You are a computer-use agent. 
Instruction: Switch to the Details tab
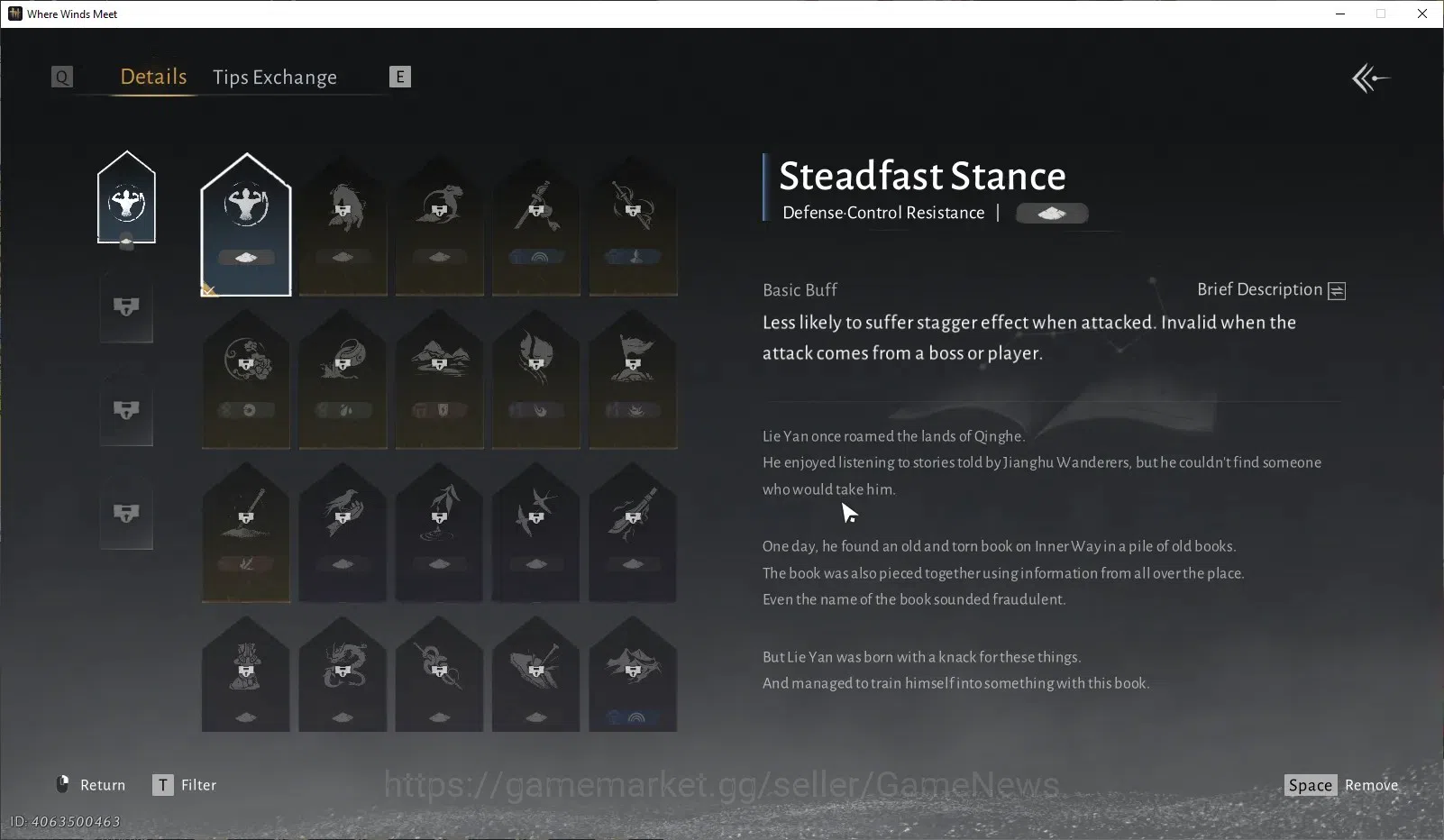[154, 77]
